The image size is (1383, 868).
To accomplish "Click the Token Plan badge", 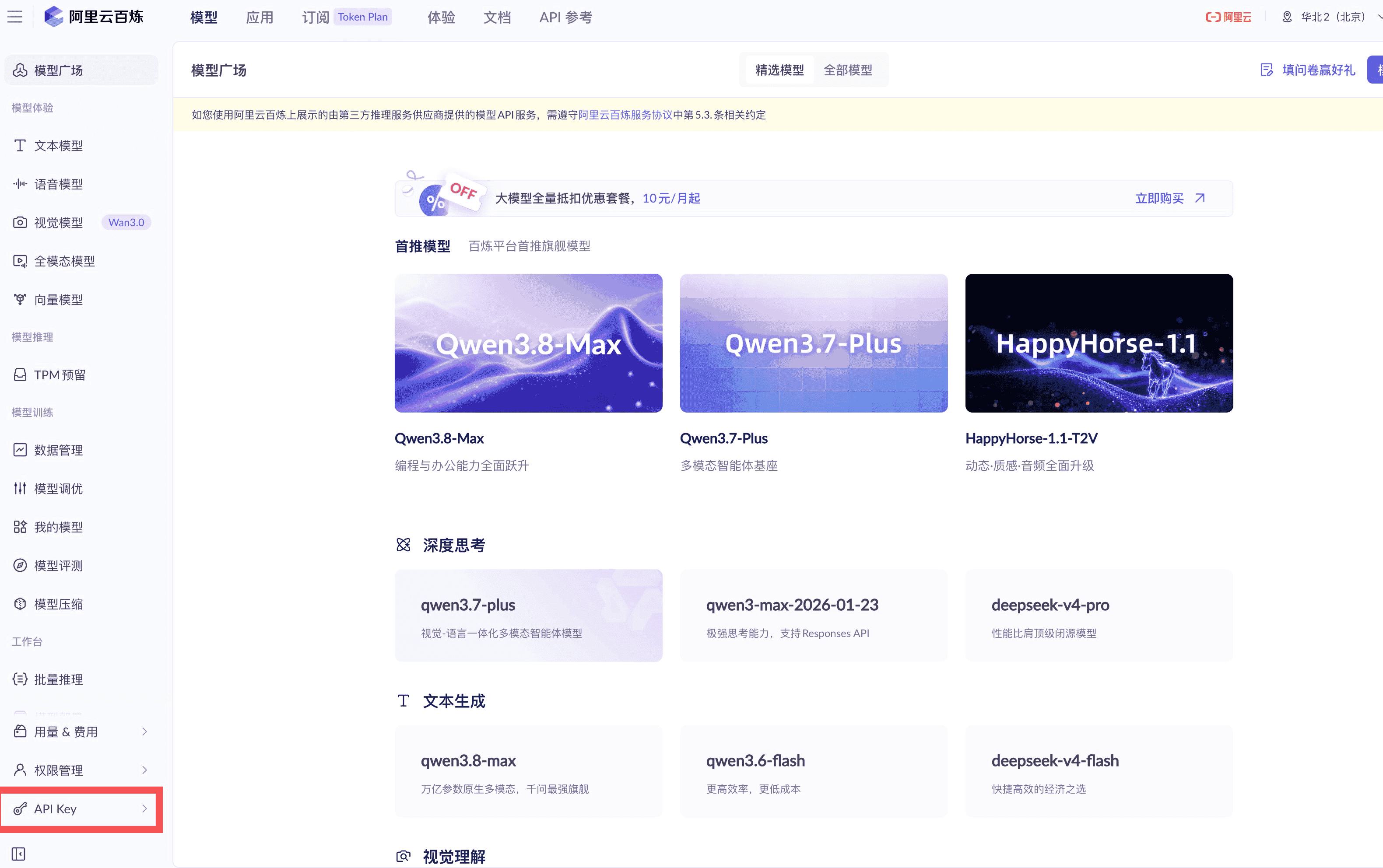I will (x=363, y=17).
